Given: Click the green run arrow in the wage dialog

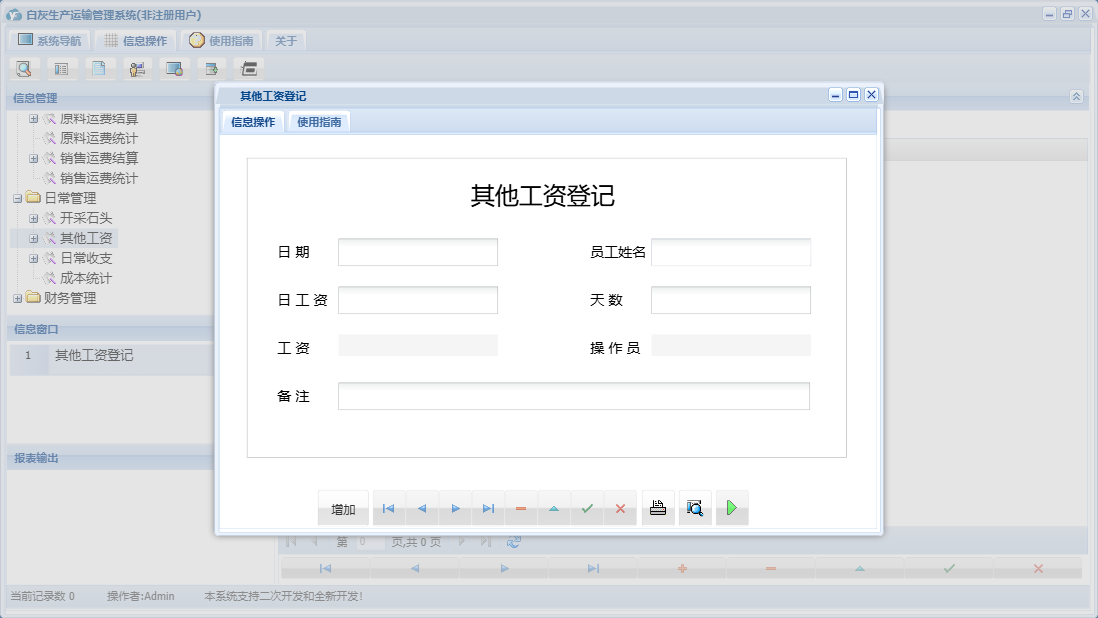Looking at the screenshot, I should click(732, 507).
